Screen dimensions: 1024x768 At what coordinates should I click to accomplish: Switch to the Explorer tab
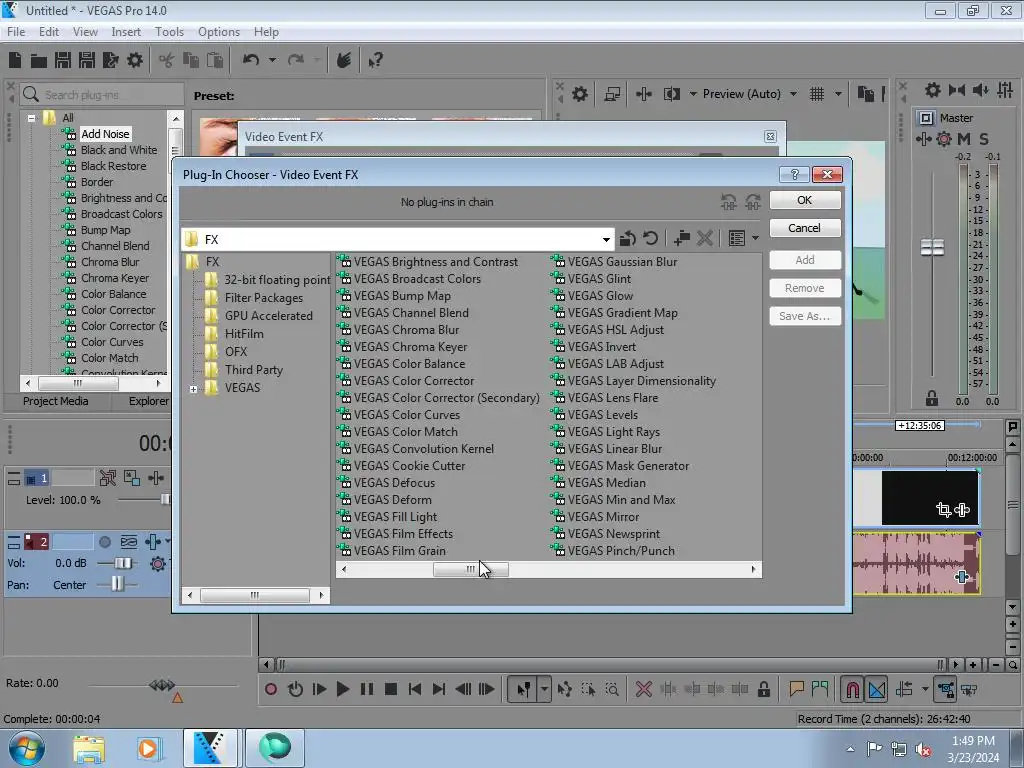pyautogui.click(x=148, y=401)
